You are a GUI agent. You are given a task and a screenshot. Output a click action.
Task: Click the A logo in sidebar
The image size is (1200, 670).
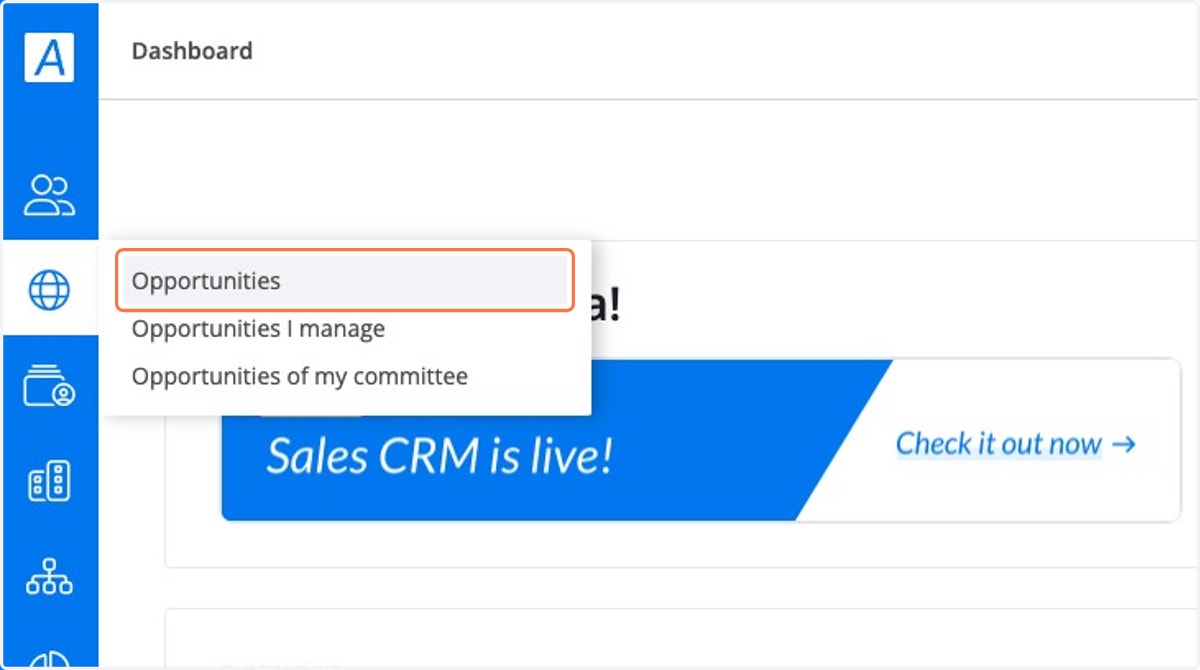tap(49, 56)
